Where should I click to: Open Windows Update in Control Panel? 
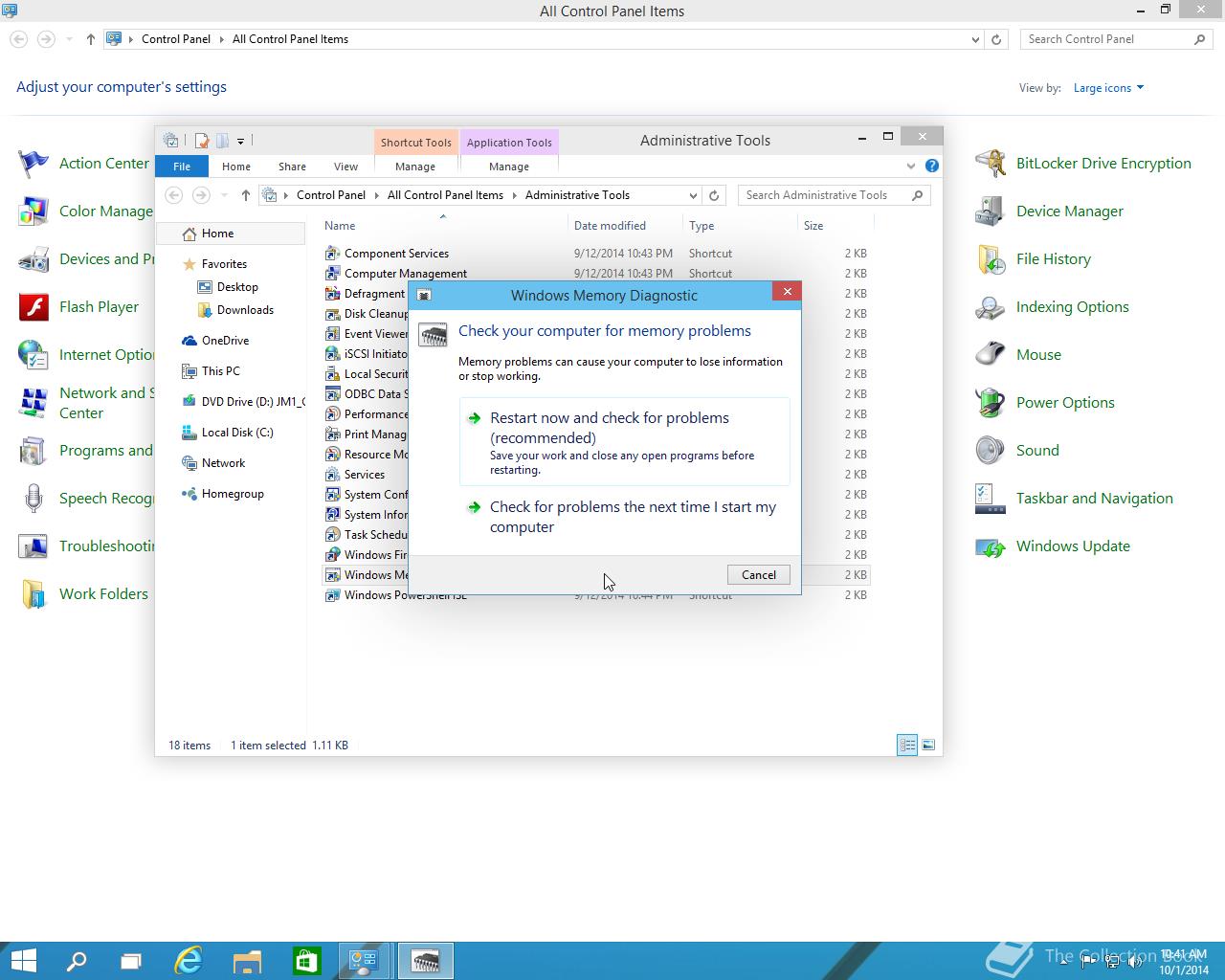1053,546
